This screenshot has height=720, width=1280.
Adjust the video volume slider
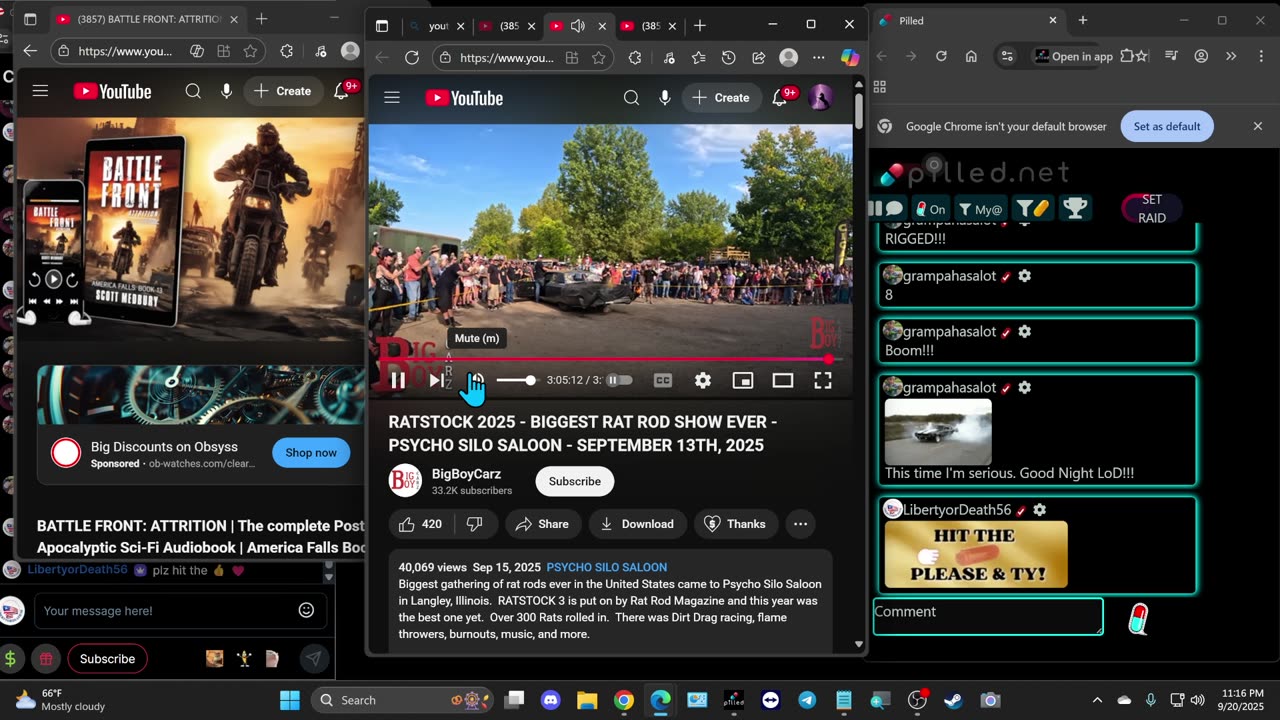[x=517, y=380]
